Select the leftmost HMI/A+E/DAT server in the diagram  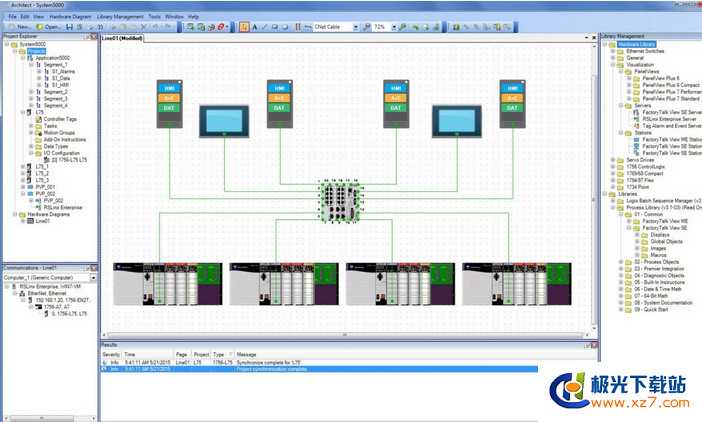click(169, 104)
